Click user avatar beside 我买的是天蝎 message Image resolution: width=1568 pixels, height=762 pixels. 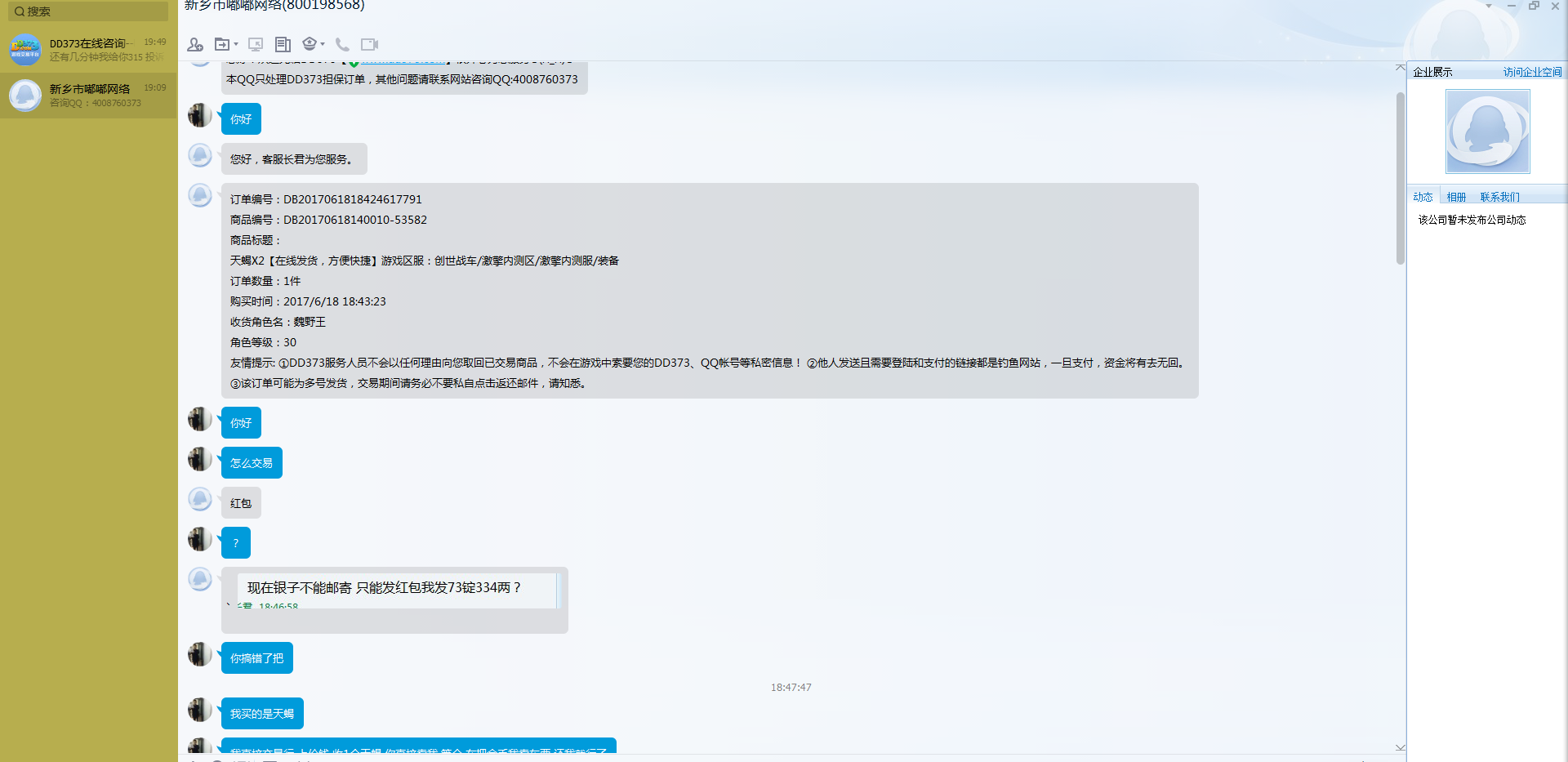200,710
